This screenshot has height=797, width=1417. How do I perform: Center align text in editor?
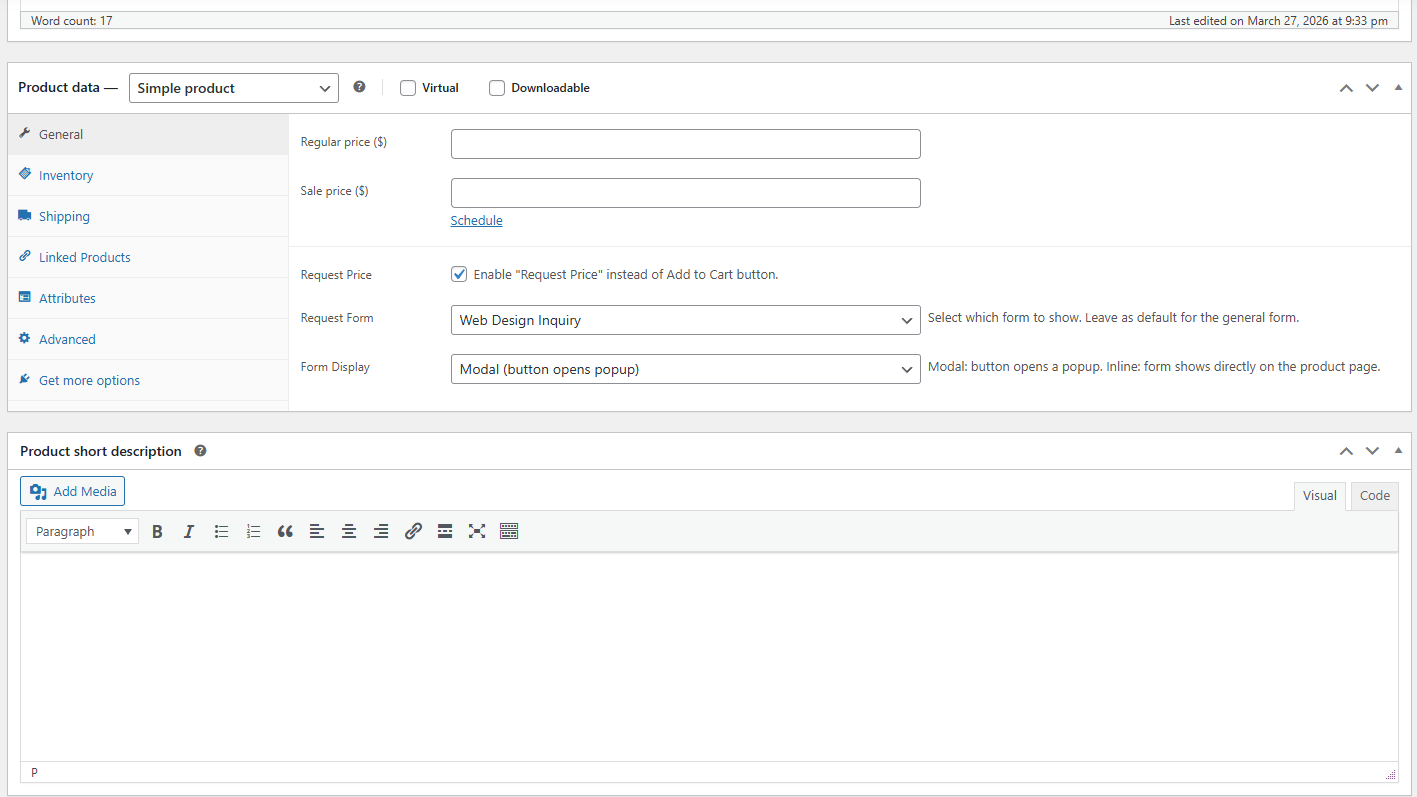point(349,532)
